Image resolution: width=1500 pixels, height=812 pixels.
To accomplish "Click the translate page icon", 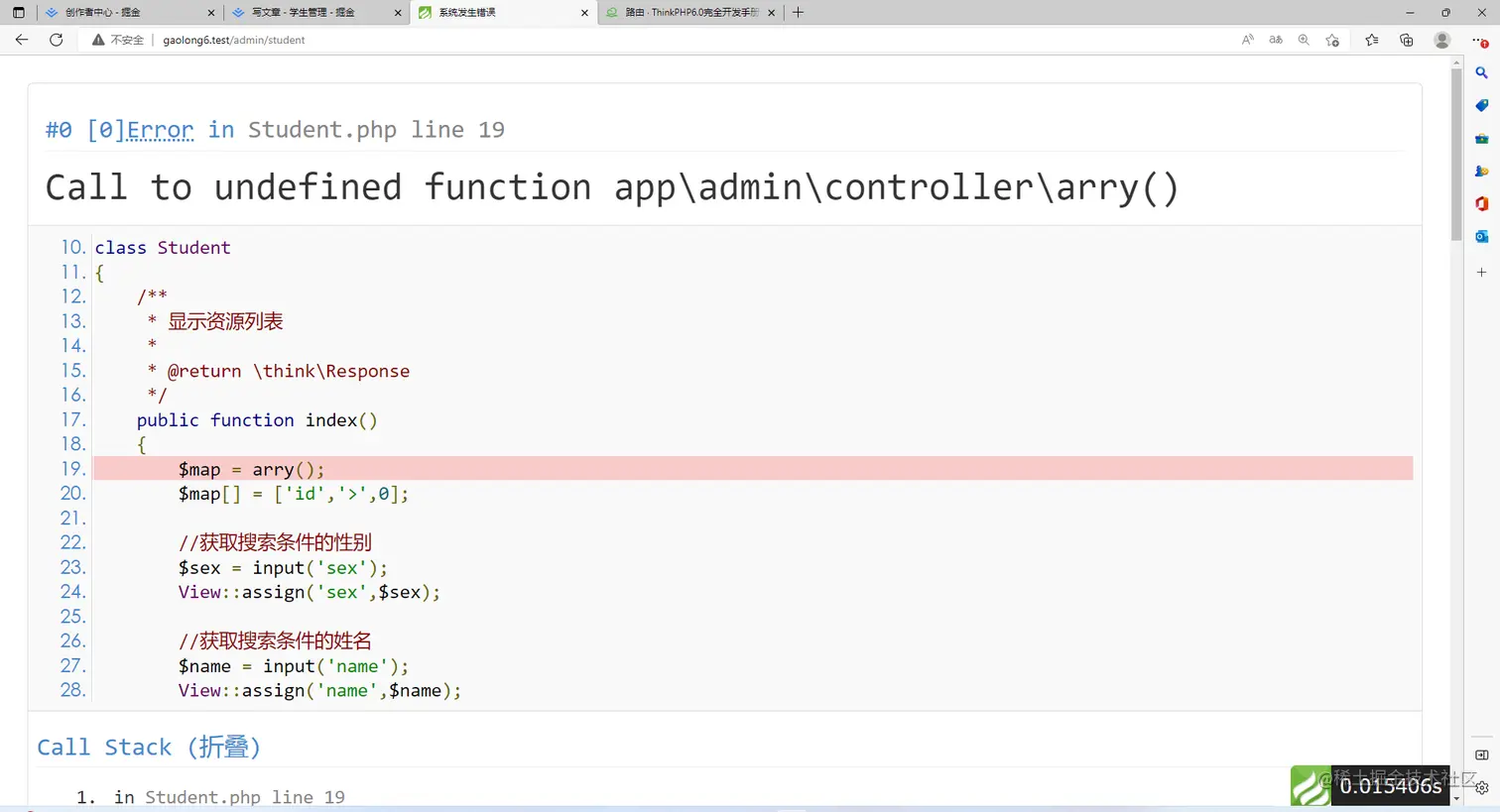I will [1276, 40].
